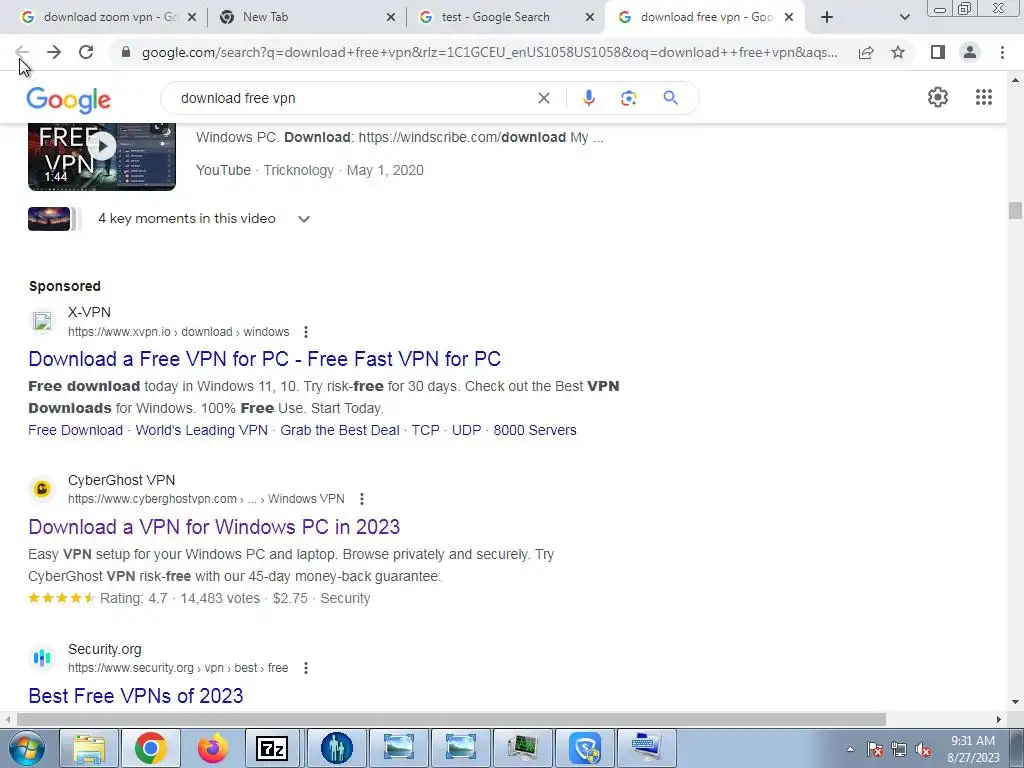Click the horizontal scrollbar right arrow

(999, 720)
